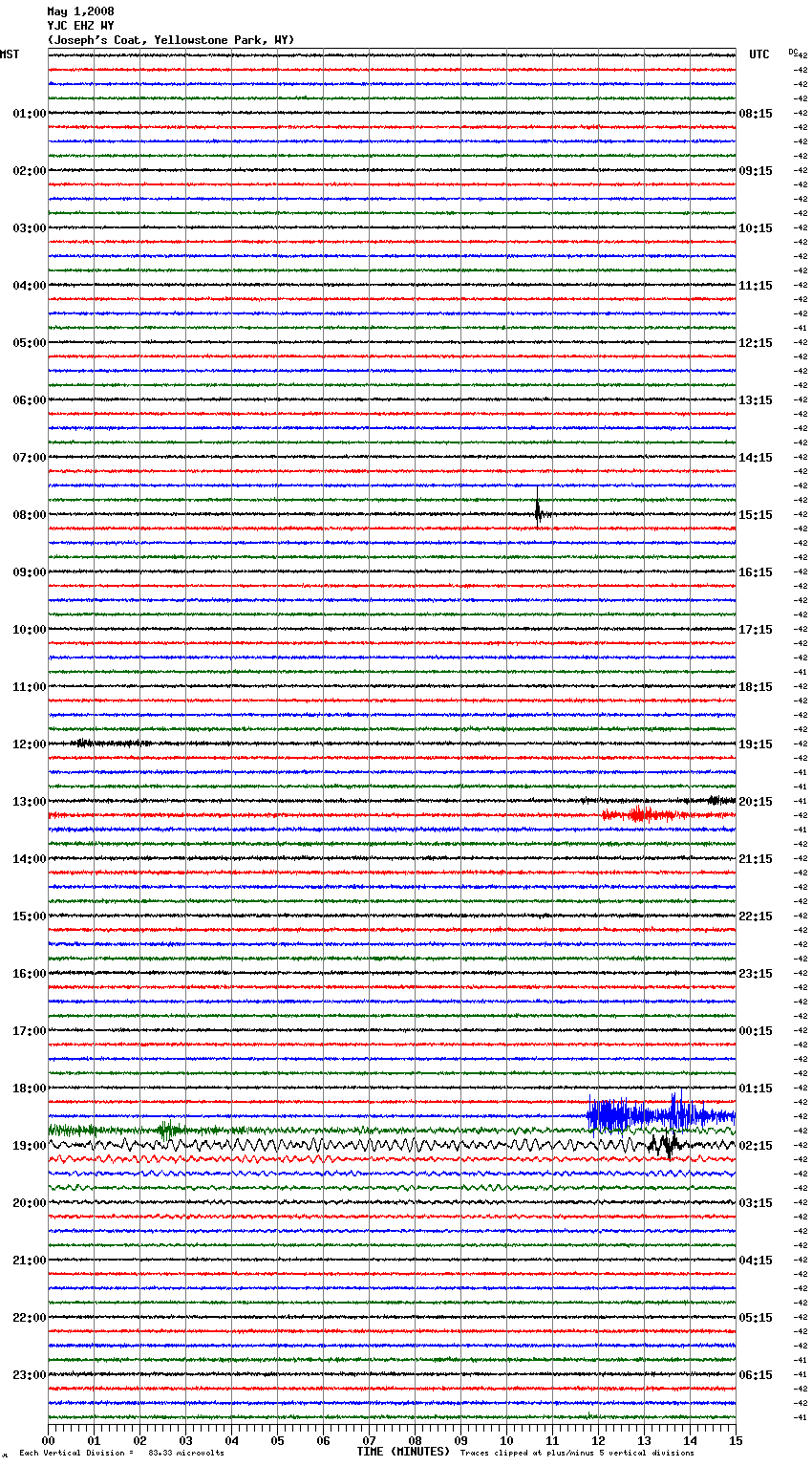Click the UTC label "08:15"

tap(756, 114)
